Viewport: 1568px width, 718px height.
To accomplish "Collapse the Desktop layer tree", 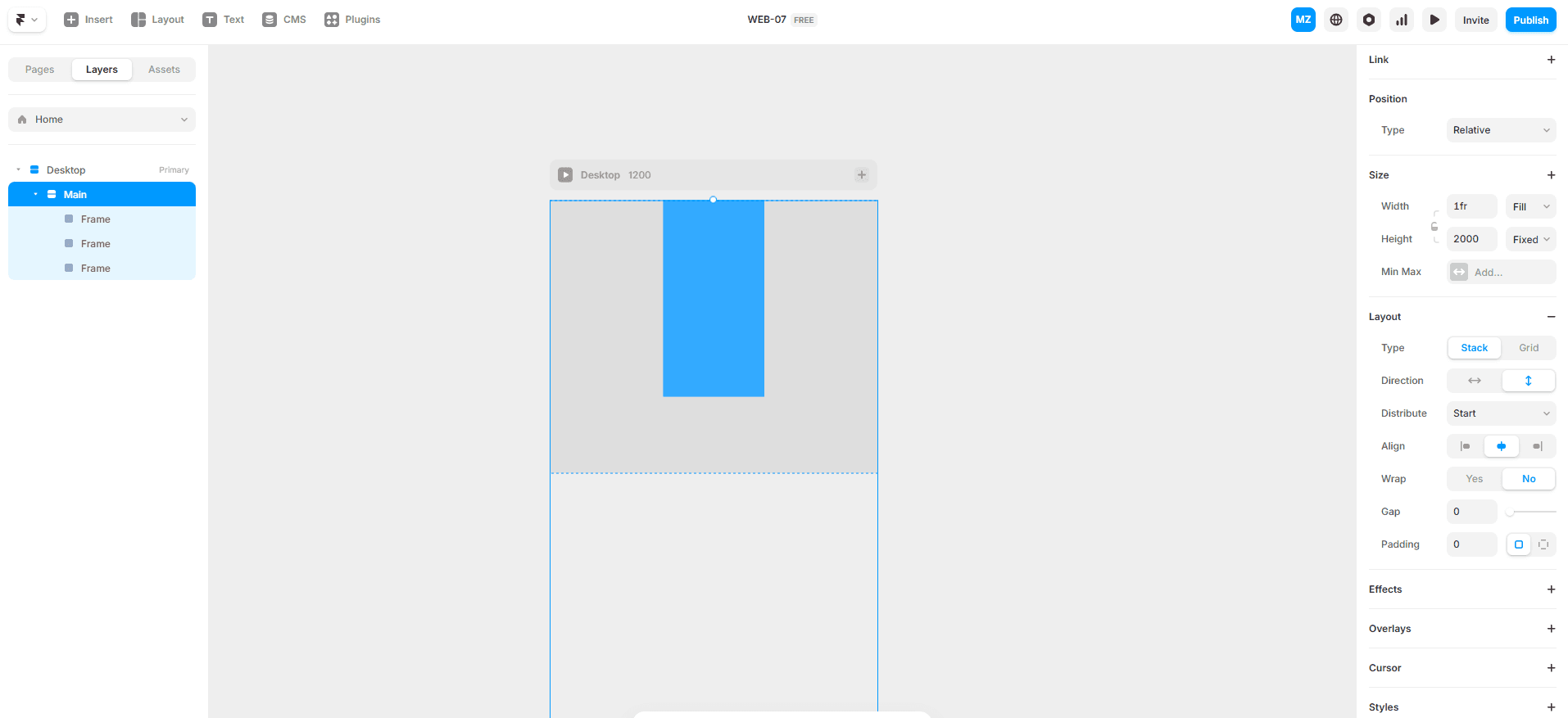I will pos(18,170).
